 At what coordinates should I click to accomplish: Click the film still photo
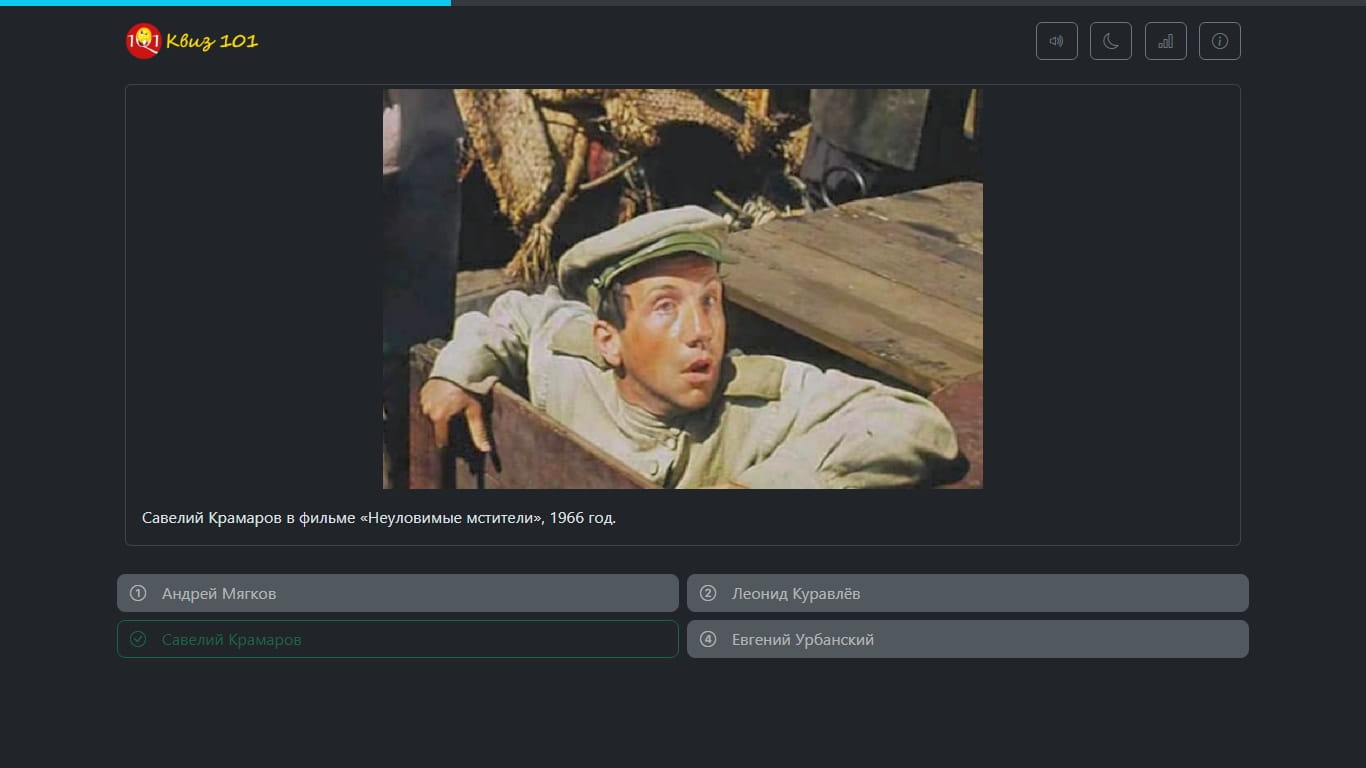683,289
